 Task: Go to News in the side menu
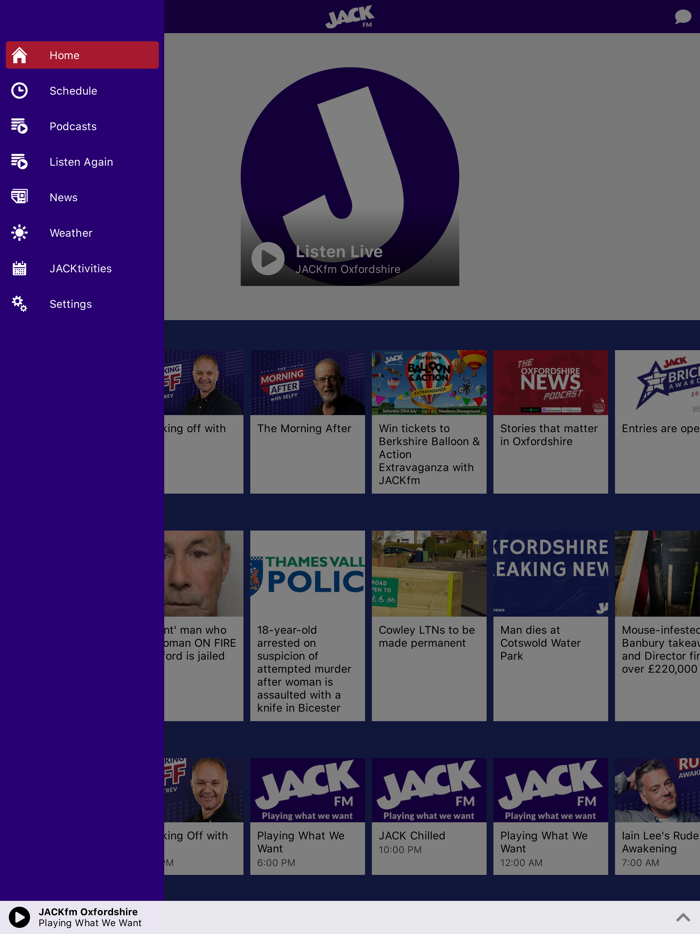(x=82, y=197)
